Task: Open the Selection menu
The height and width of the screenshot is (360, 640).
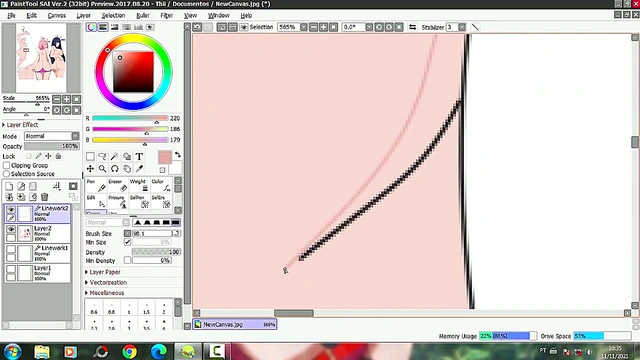Action: [x=113, y=16]
